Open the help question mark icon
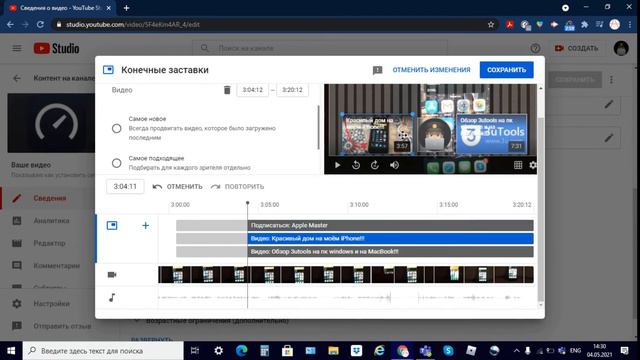 [535, 48]
